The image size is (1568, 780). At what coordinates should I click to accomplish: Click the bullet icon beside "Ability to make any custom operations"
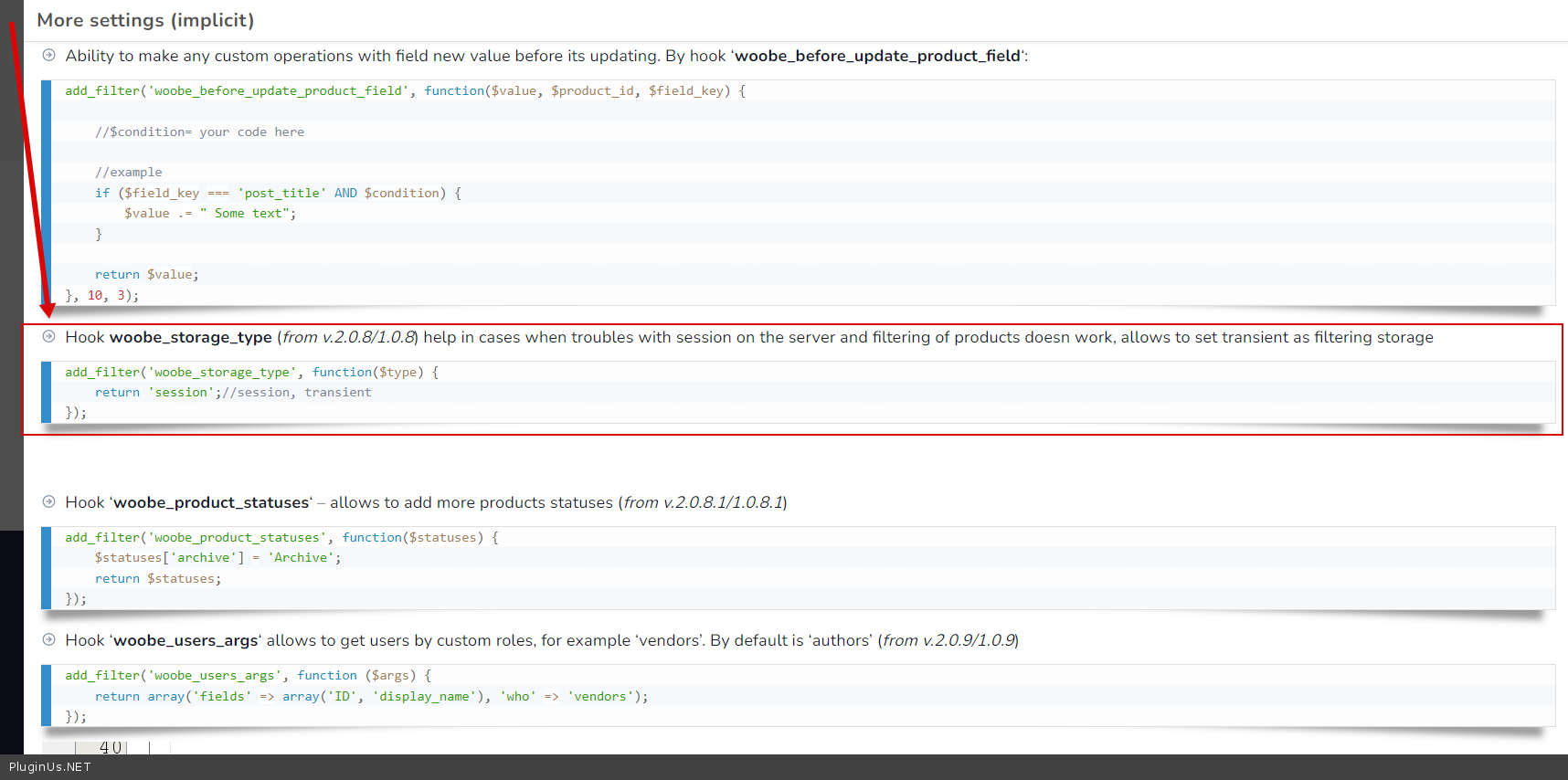point(49,56)
